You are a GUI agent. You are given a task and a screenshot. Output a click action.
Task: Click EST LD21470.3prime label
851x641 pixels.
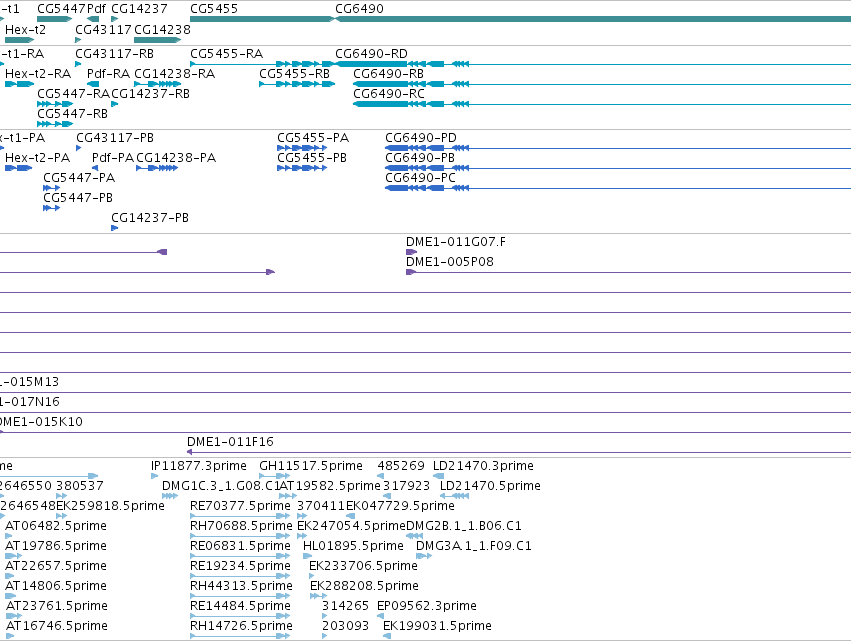tap(483, 466)
